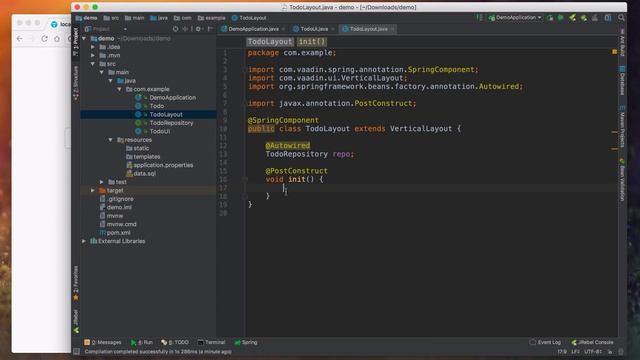
Task: Click the LF line separator status entry
Action: point(575,351)
